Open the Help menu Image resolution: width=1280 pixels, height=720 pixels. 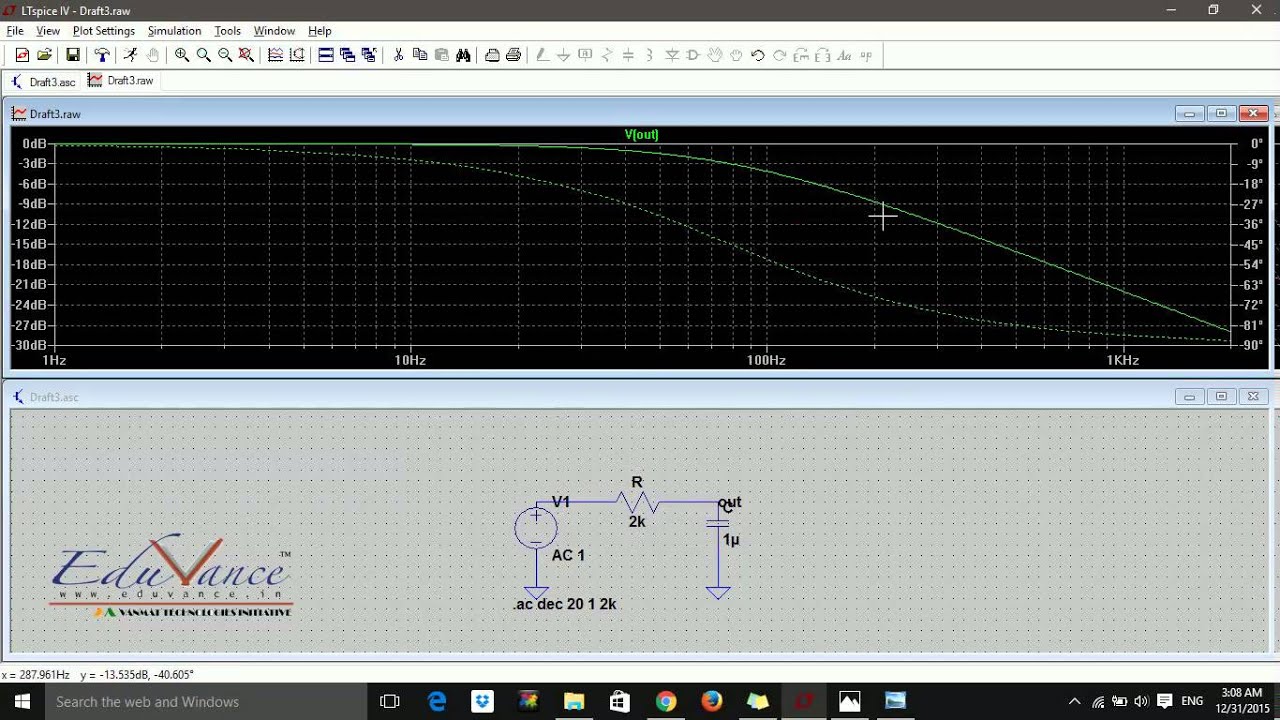320,31
